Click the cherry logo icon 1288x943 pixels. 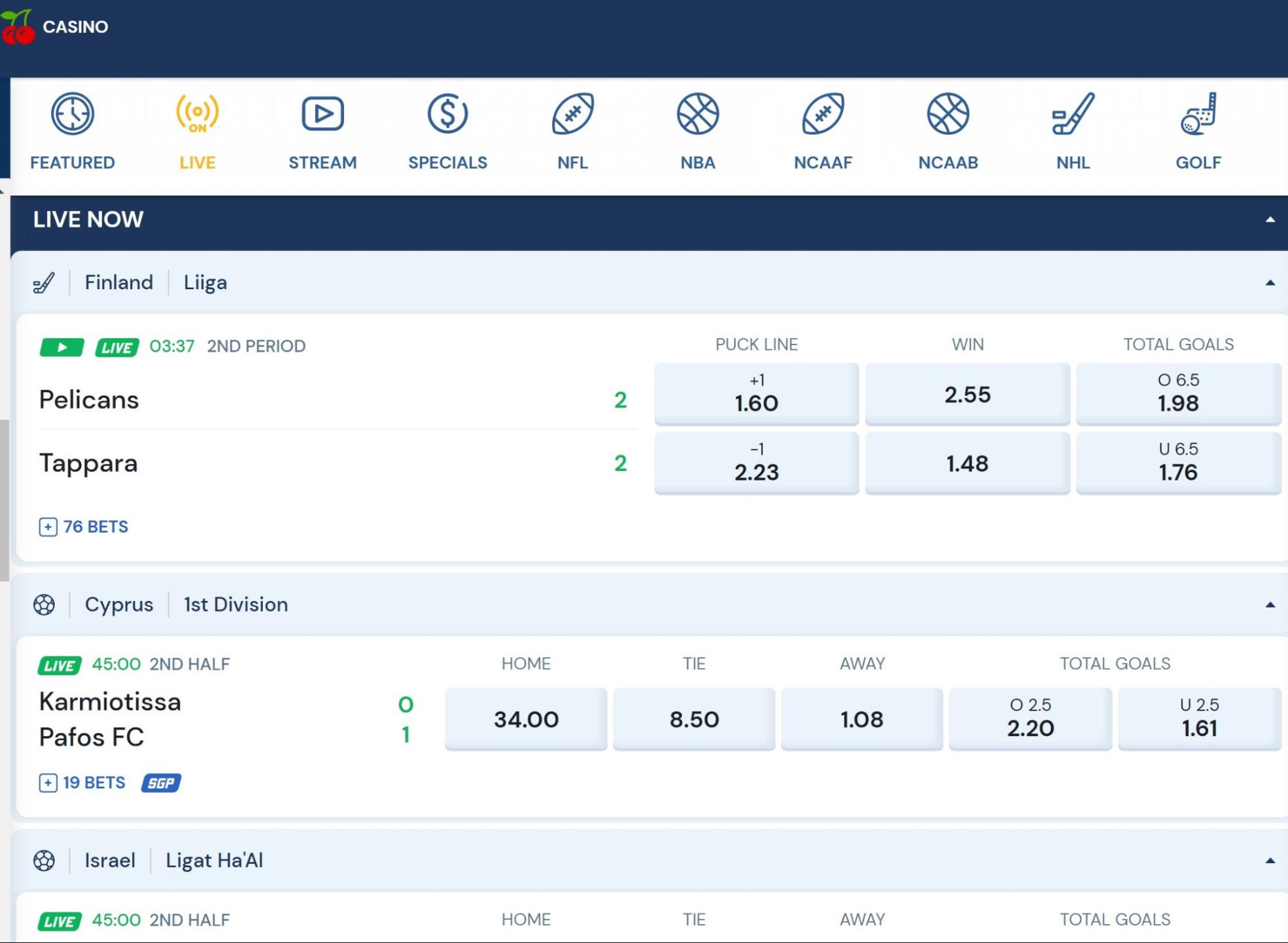17,27
